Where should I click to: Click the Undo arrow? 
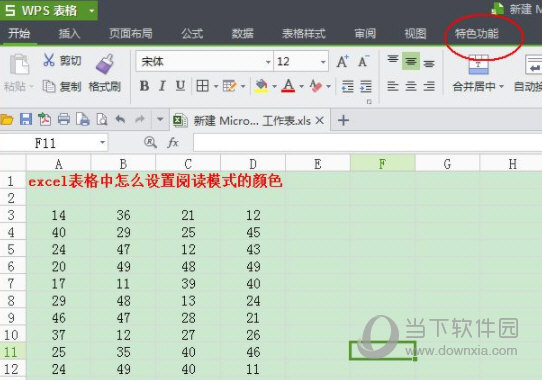(x=120, y=120)
